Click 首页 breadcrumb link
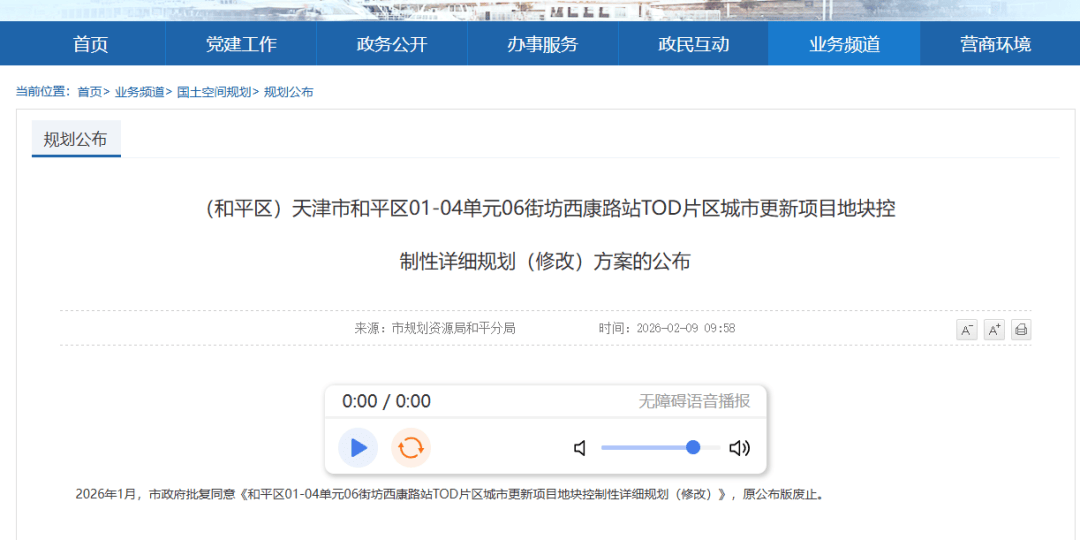 coord(89,92)
